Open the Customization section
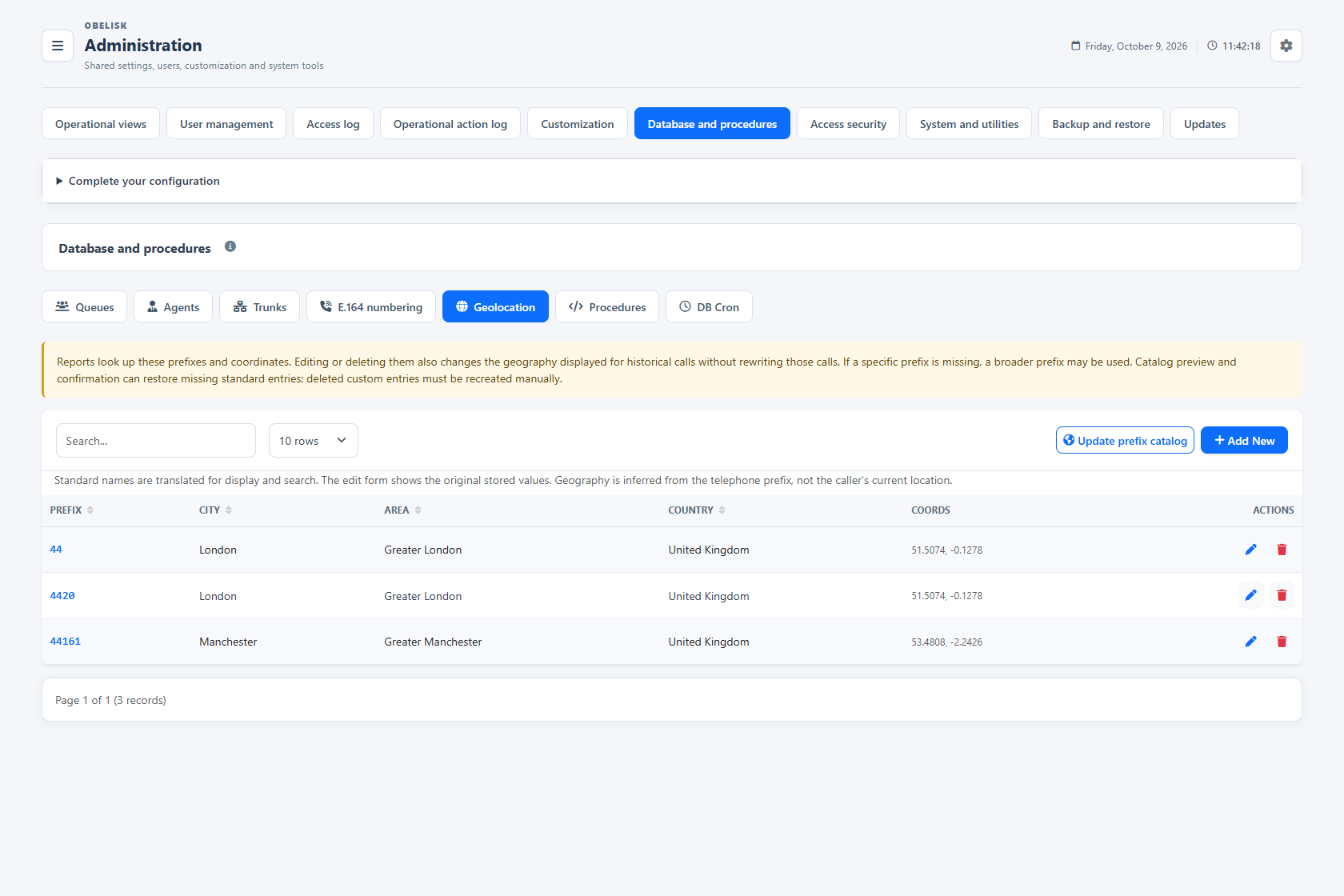Image resolution: width=1344 pixels, height=896 pixels. pyautogui.click(x=578, y=123)
